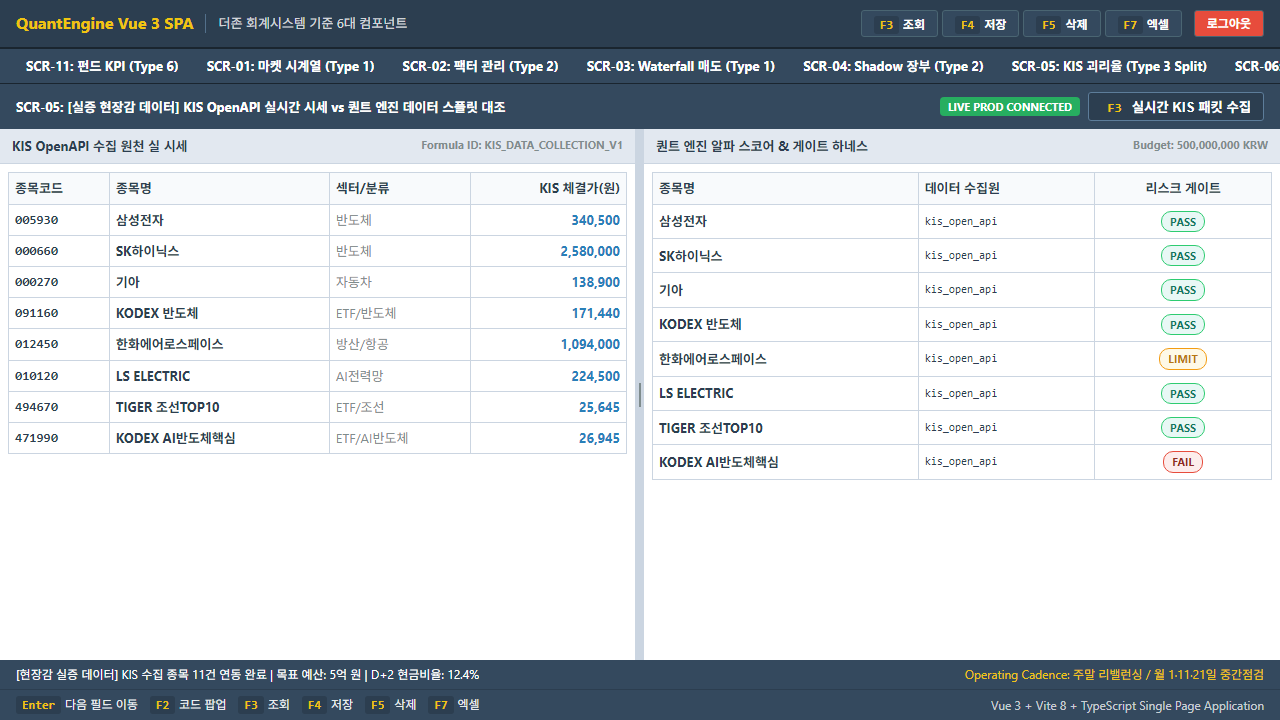Click the Budget: 500,000,000 KRW label

pos(1200,146)
